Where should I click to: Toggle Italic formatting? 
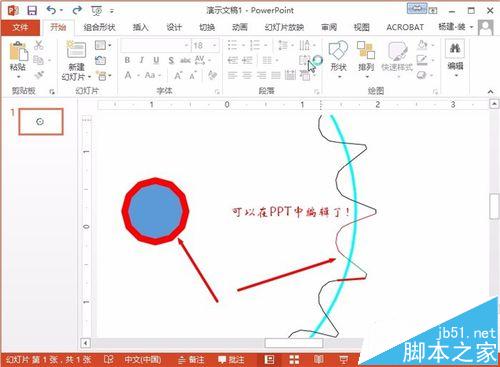click(x=142, y=60)
